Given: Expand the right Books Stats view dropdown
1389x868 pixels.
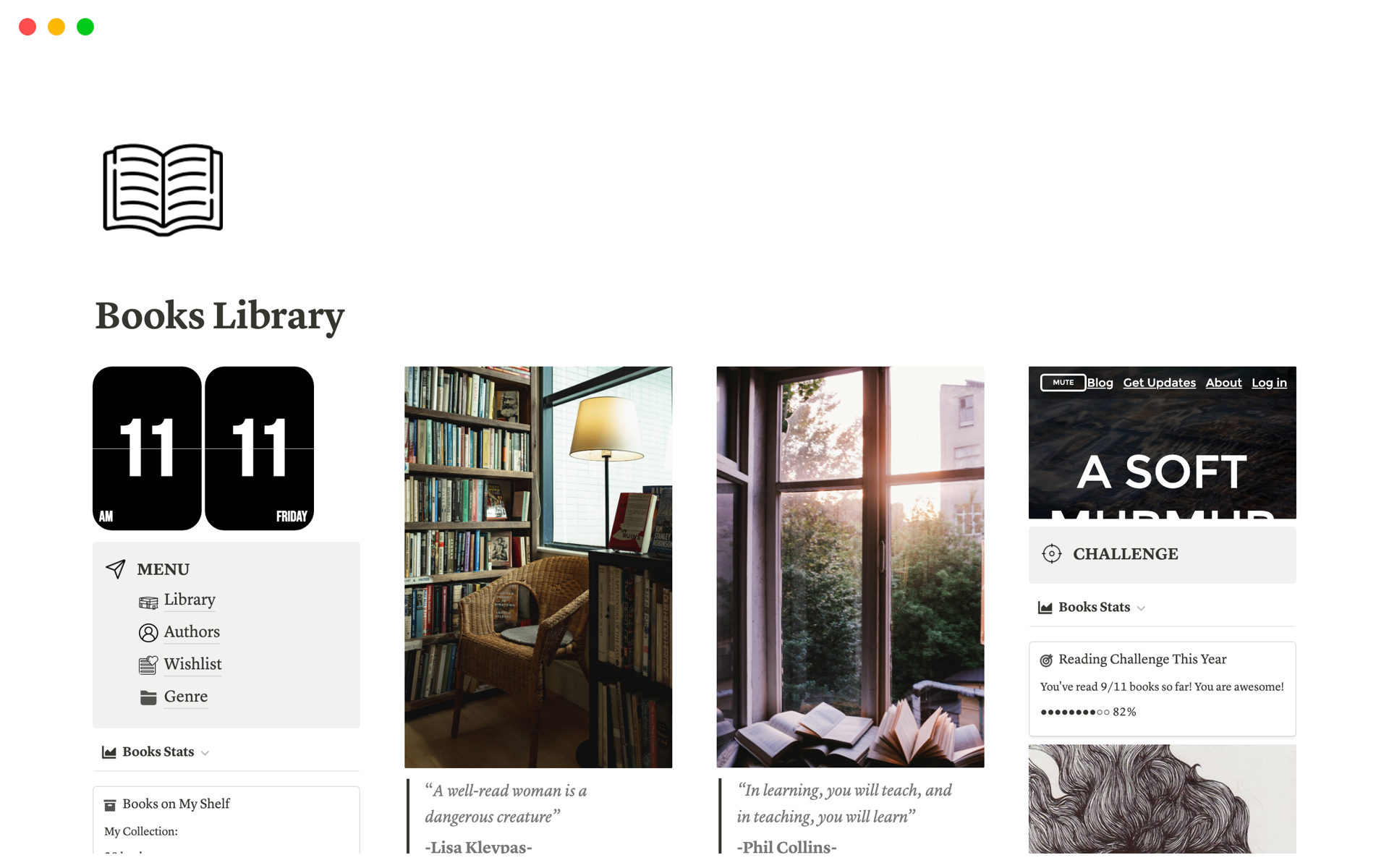Looking at the screenshot, I should click(1141, 608).
